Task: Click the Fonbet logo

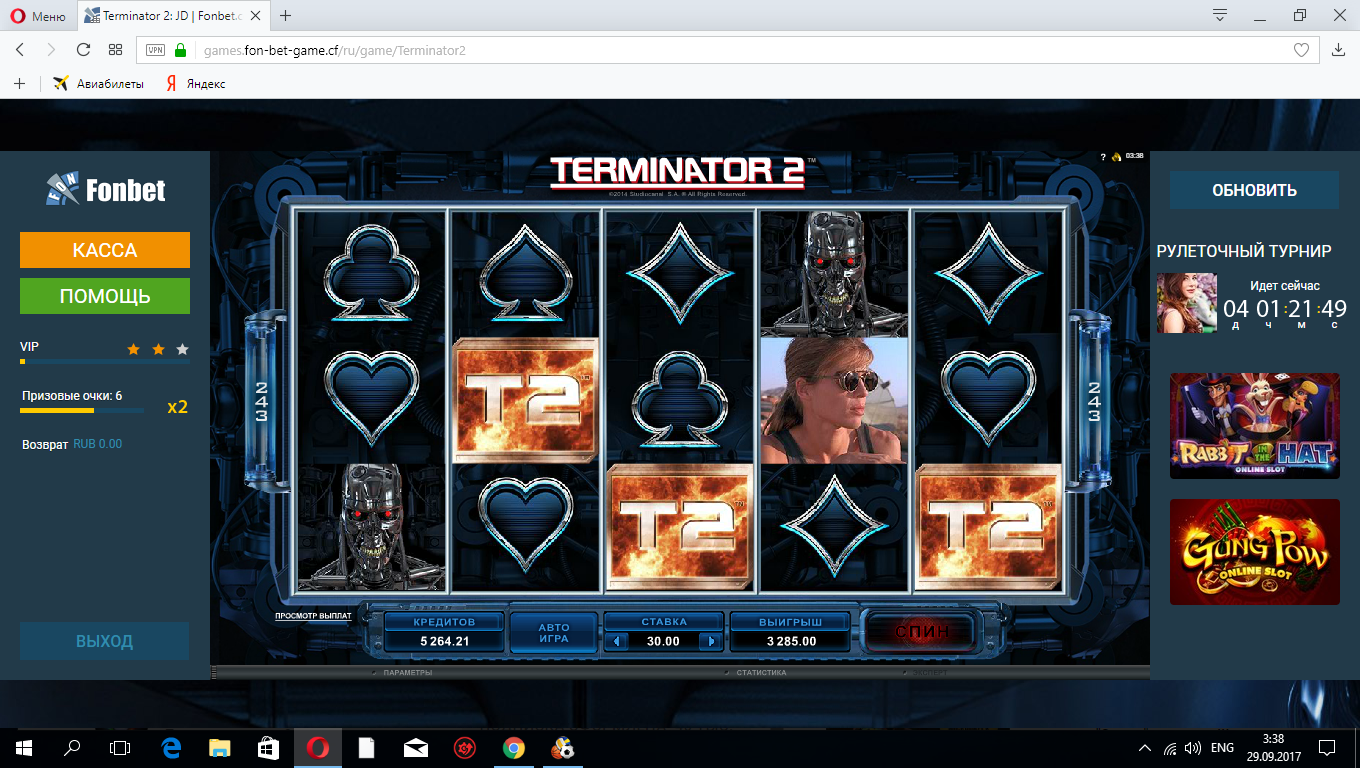Action: (105, 189)
